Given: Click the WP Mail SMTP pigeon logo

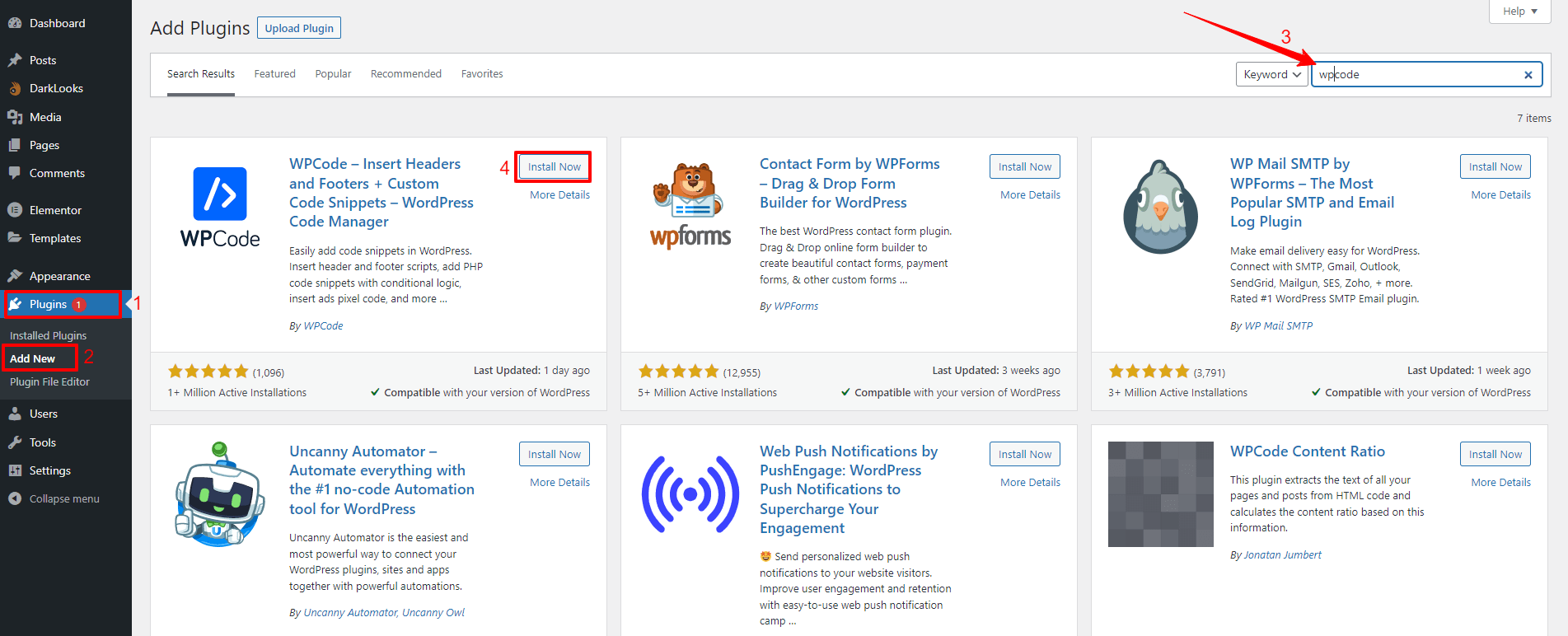Looking at the screenshot, I should 1160,207.
